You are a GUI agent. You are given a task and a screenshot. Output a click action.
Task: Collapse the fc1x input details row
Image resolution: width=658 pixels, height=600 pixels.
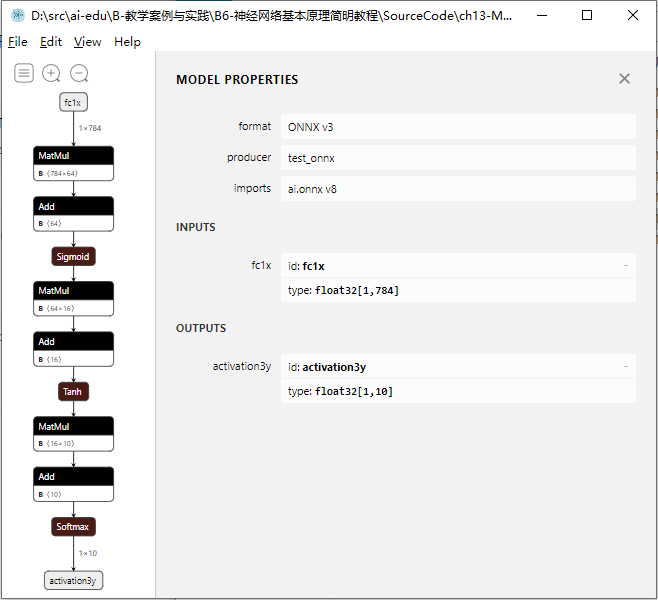[625, 266]
